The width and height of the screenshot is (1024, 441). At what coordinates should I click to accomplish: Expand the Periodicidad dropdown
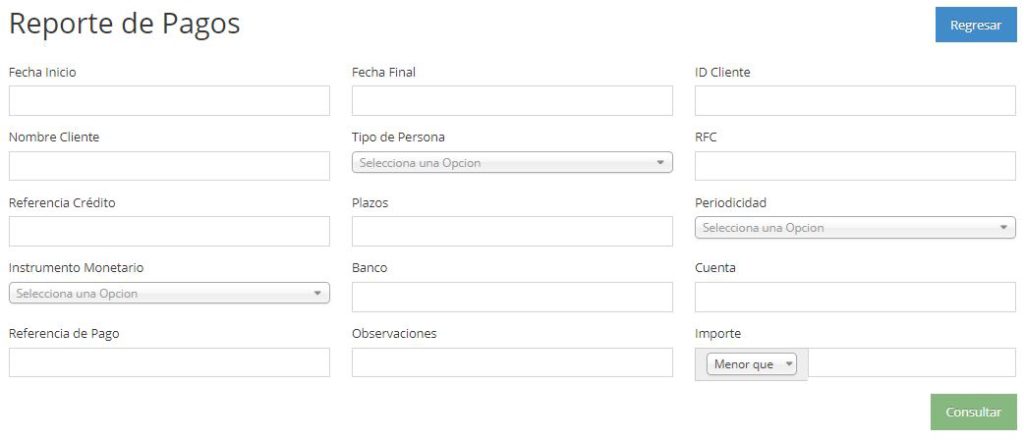click(855, 228)
